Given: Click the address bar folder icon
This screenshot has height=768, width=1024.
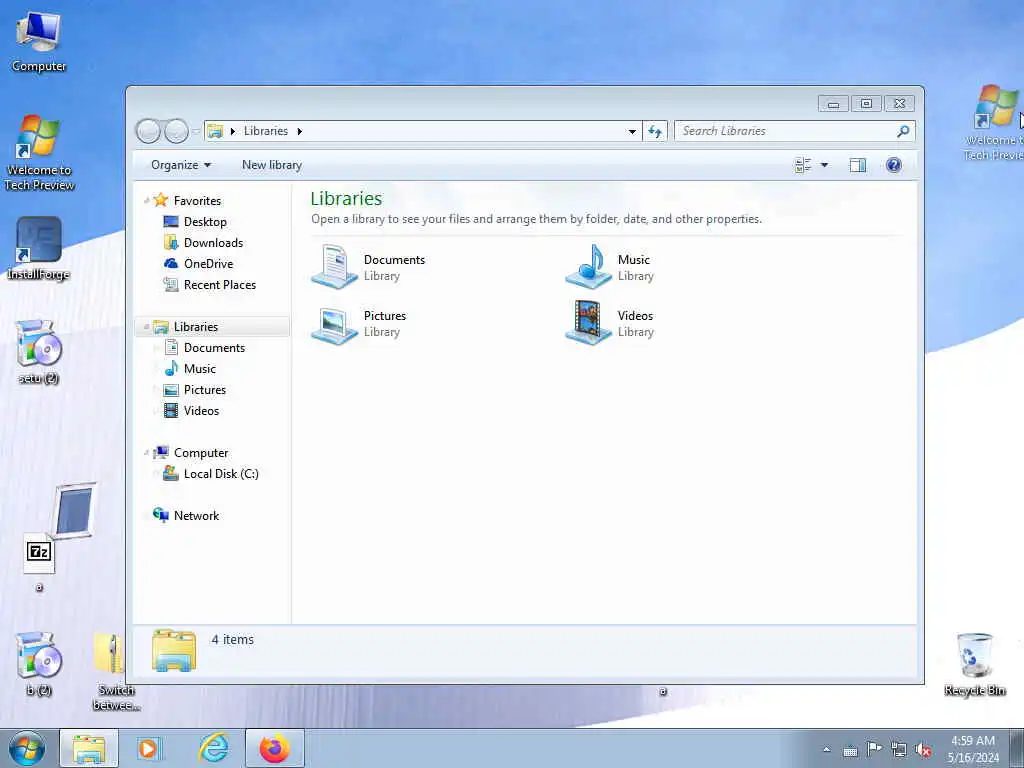Looking at the screenshot, I should point(215,131).
